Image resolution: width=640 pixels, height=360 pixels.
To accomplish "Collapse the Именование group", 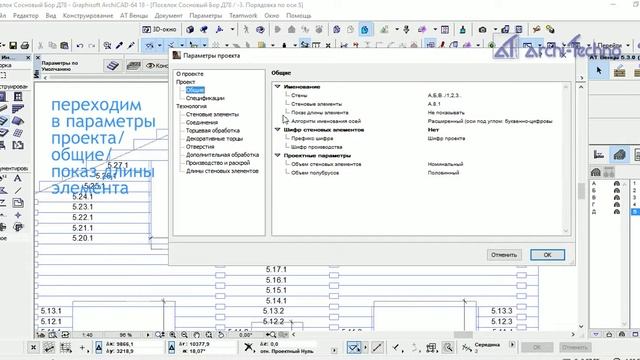I will click(278, 87).
